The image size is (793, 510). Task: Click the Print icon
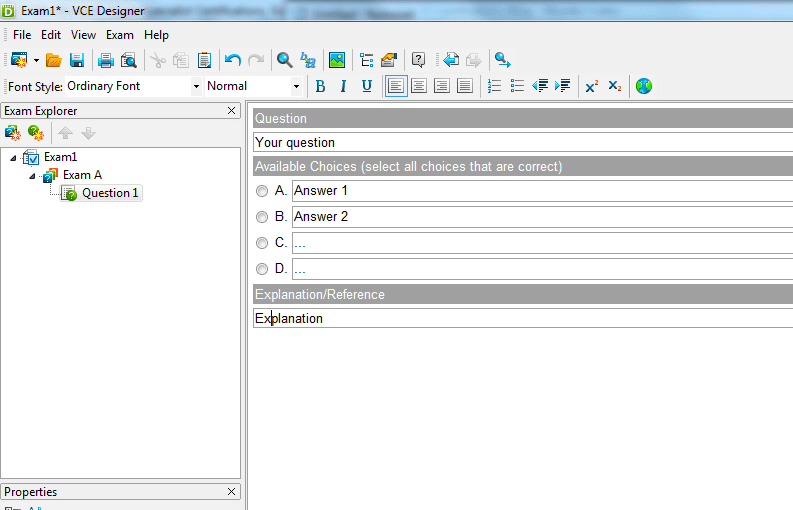pyautogui.click(x=106, y=60)
